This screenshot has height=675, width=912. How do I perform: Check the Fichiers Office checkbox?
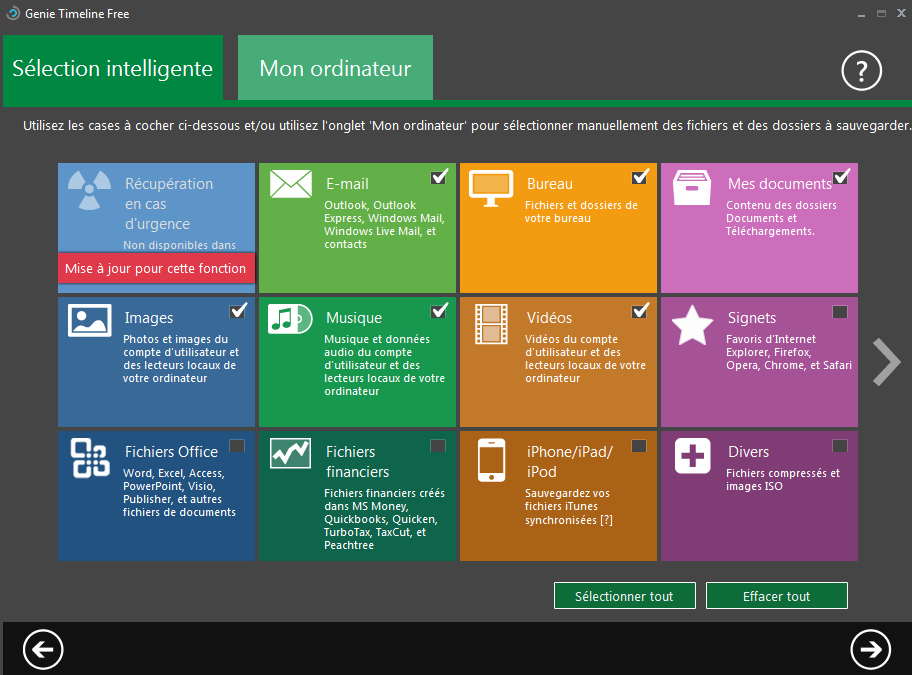237,446
